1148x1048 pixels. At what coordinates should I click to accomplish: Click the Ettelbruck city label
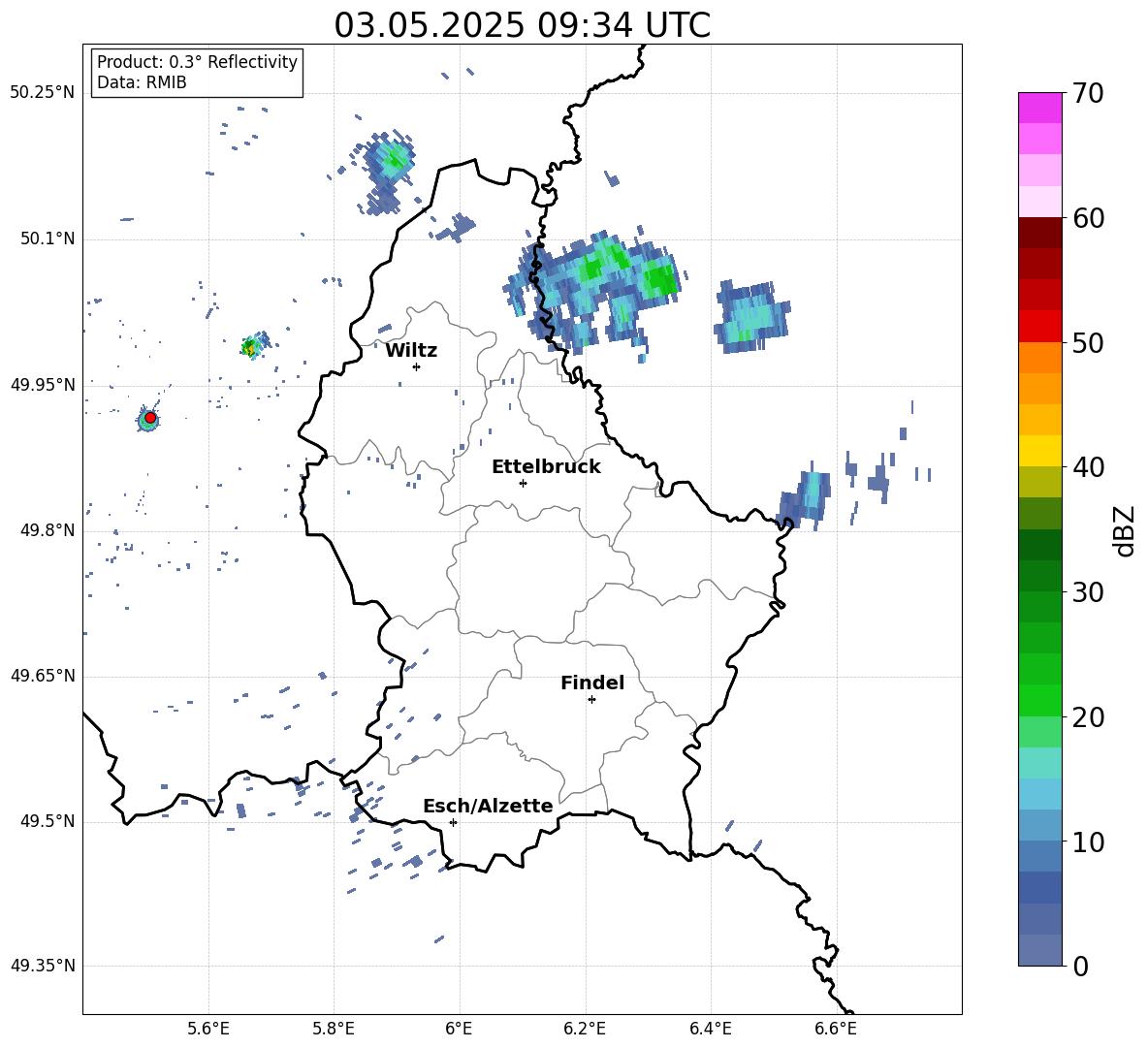(546, 467)
